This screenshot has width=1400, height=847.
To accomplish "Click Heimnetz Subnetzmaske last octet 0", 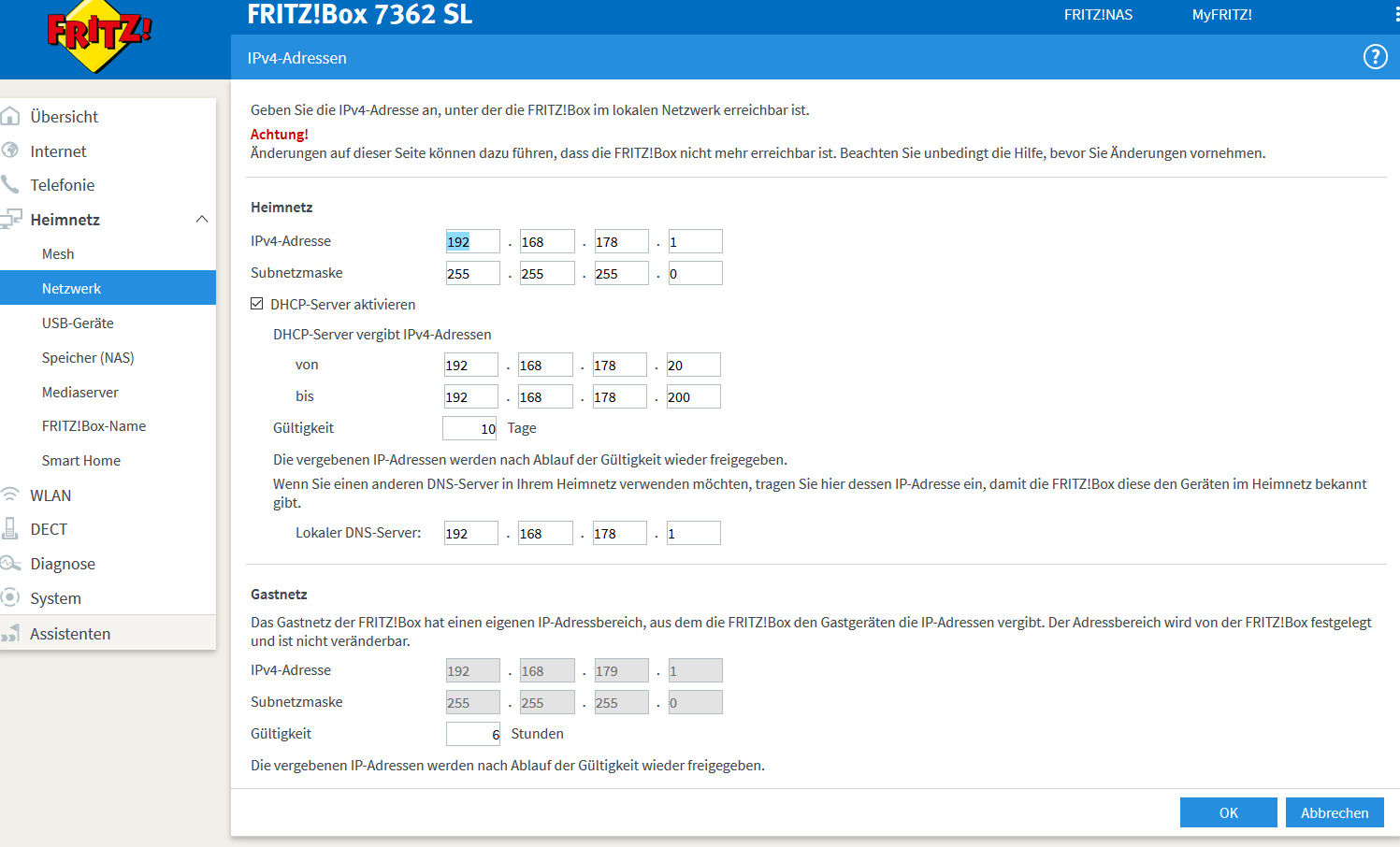I will pos(695,273).
